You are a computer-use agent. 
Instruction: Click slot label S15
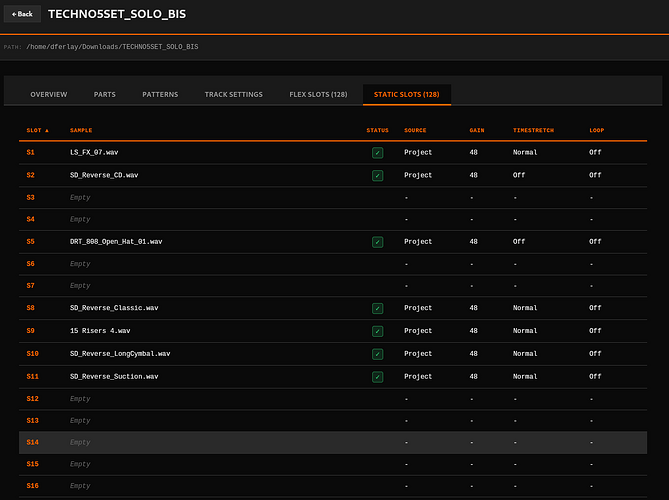(x=32, y=464)
